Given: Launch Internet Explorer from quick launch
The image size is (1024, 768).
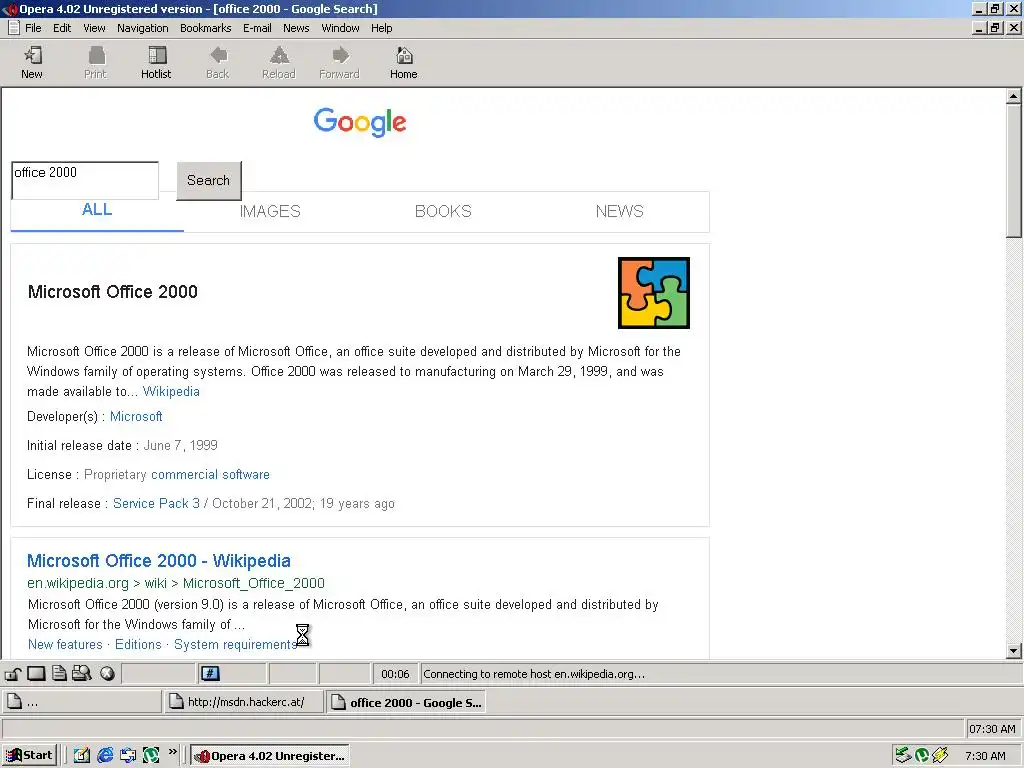Looking at the screenshot, I should coord(105,756).
